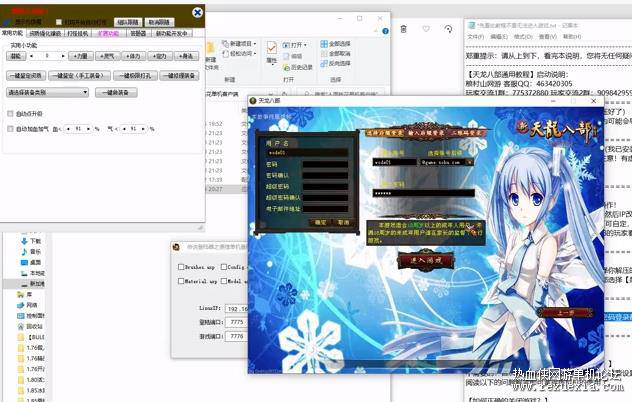Click 一键鉴定（手工装备） button
Viewport: 632px width, 402px height.
pos(79,76)
